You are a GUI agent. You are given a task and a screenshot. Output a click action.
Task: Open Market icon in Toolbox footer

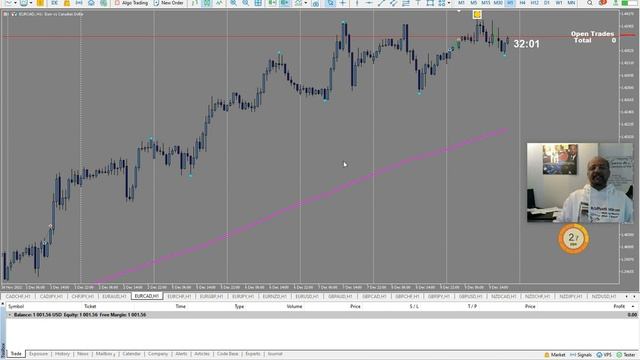pos(547,355)
